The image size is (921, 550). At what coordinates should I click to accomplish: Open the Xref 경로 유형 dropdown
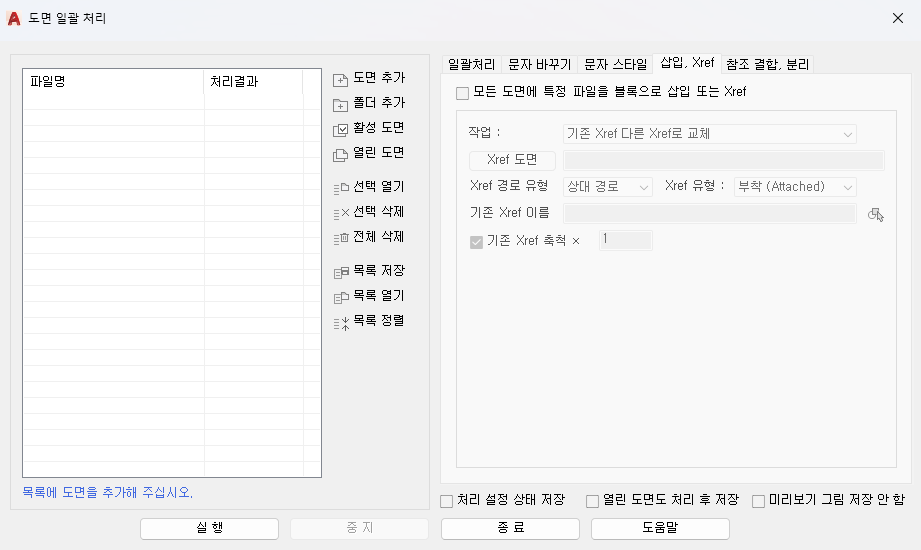pyautogui.click(x=607, y=187)
